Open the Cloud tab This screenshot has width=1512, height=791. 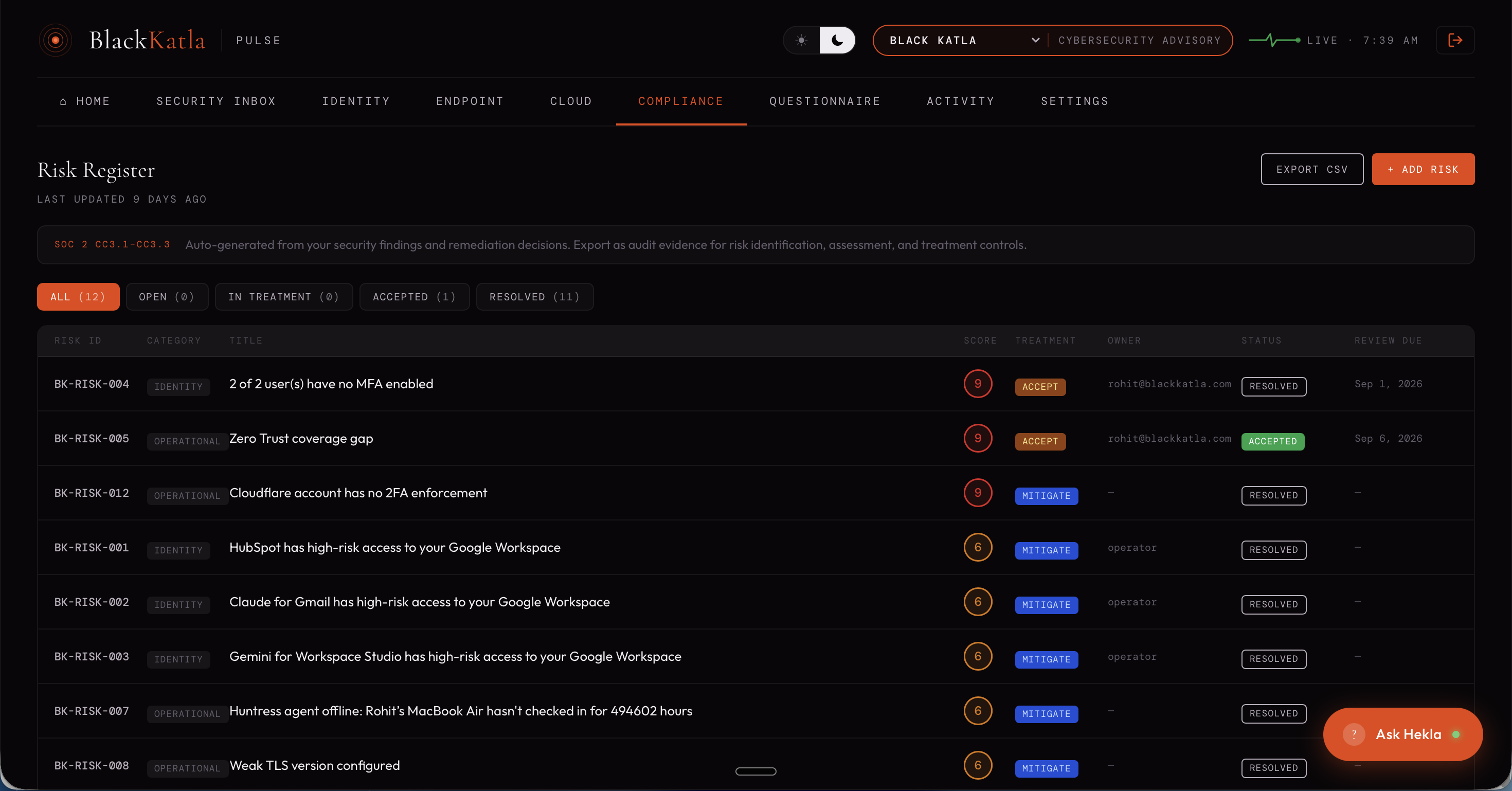570,101
